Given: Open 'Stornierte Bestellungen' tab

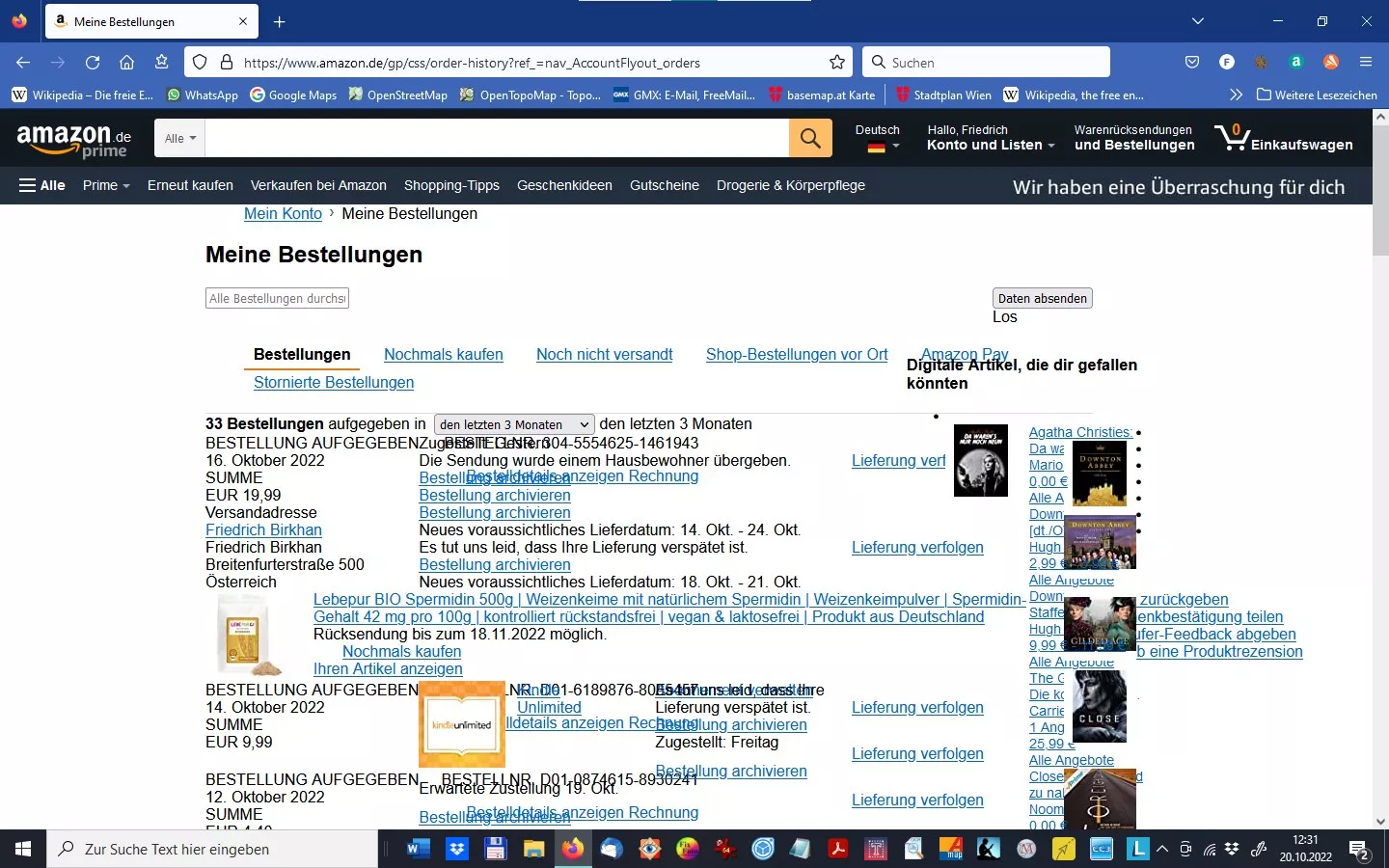Looking at the screenshot, I should coord(333,383).
